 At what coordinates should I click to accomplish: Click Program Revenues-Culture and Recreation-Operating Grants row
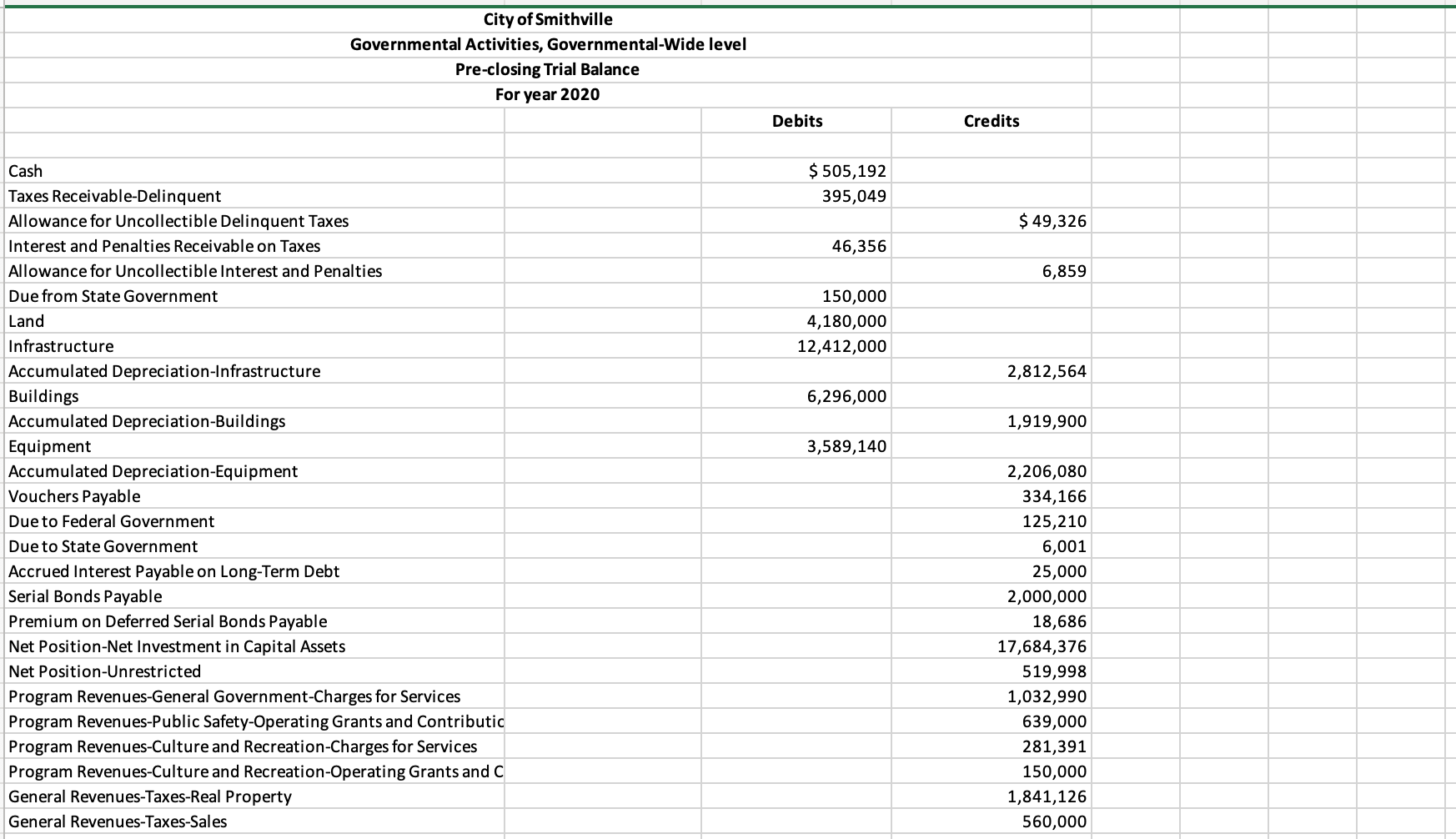(x=256, y=771)
